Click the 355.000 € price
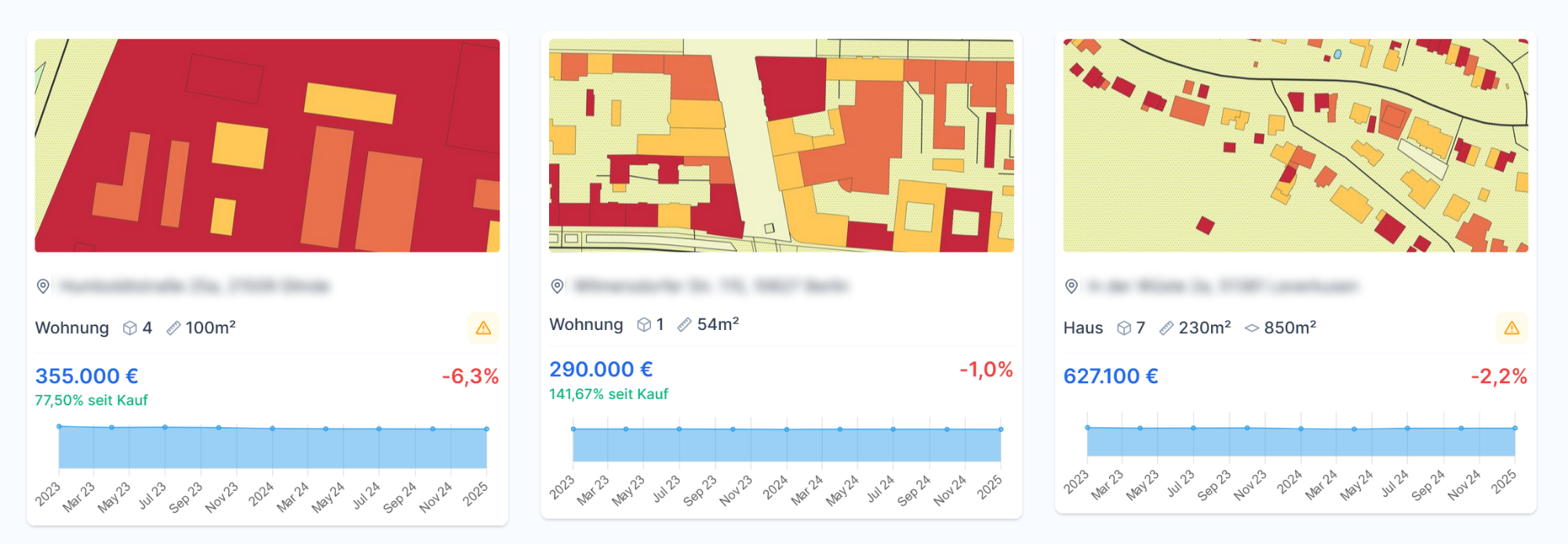Viewport: 1568px width, 544px height. tap(86, 376)
